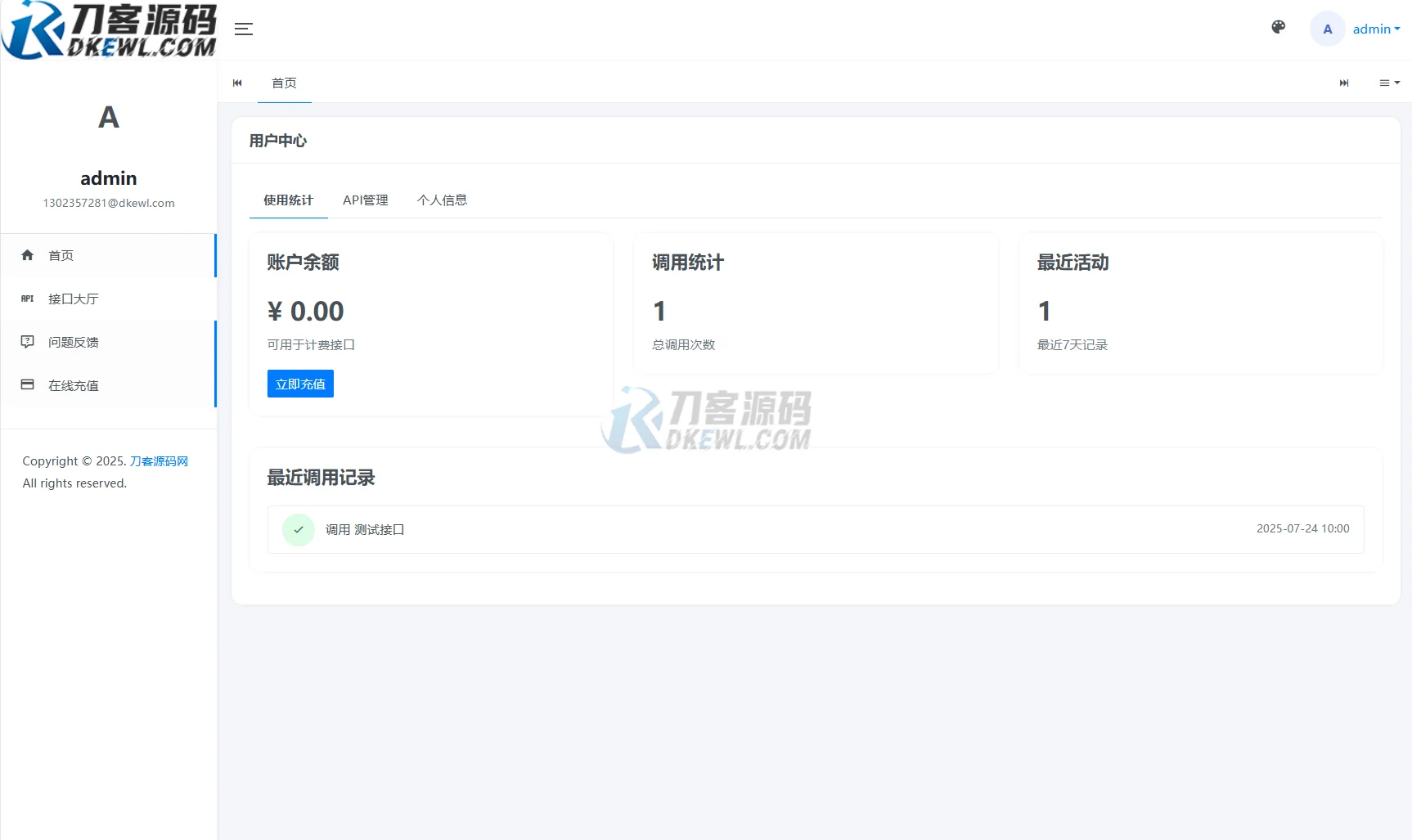Screen dimensions: 1412x840
Task: Open the 个人信息 tab
Action: tap(443, 200)
